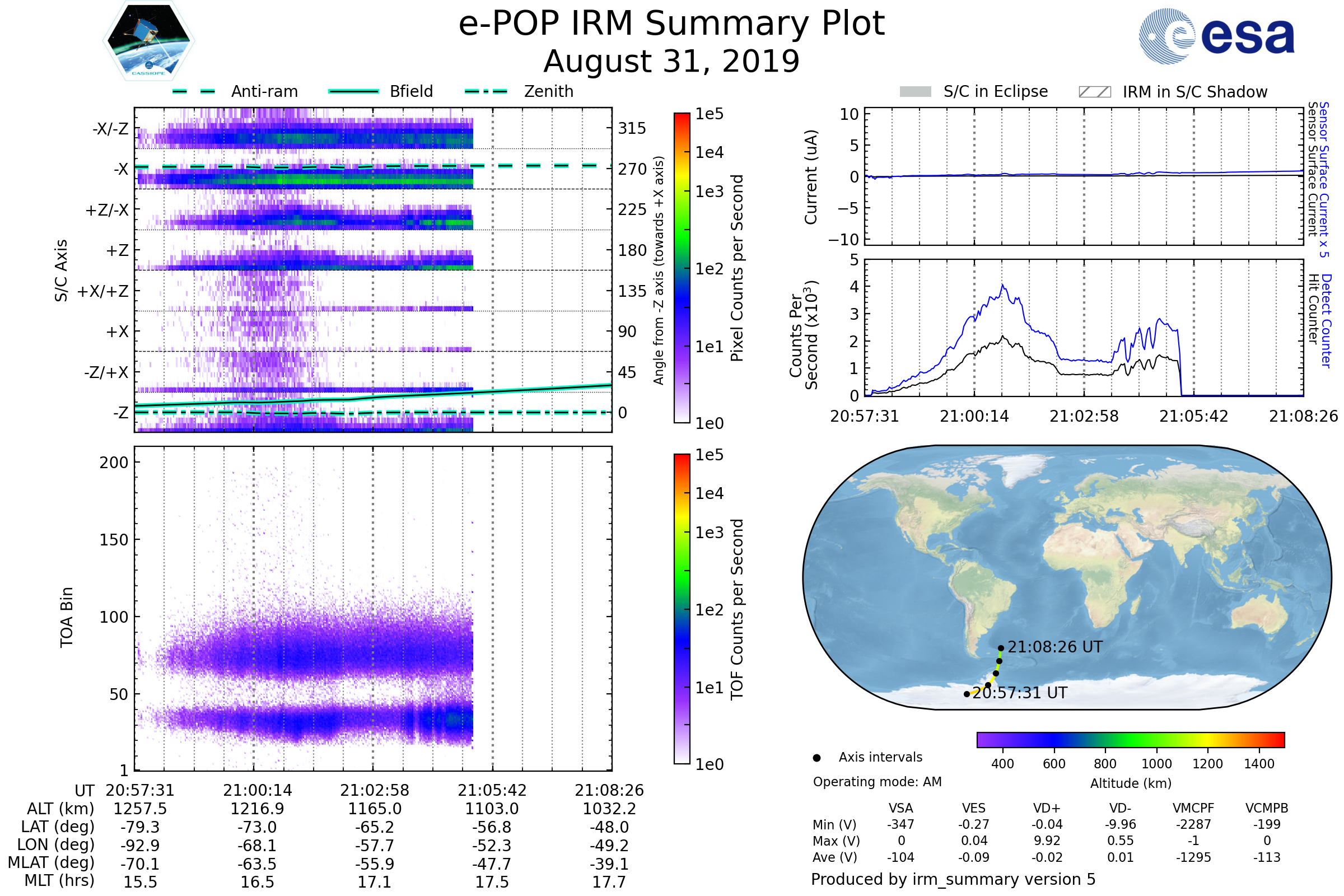Click the CASSIOPE satellite hexagon logo
This screenshot has height=896, width=1344.
148,41
